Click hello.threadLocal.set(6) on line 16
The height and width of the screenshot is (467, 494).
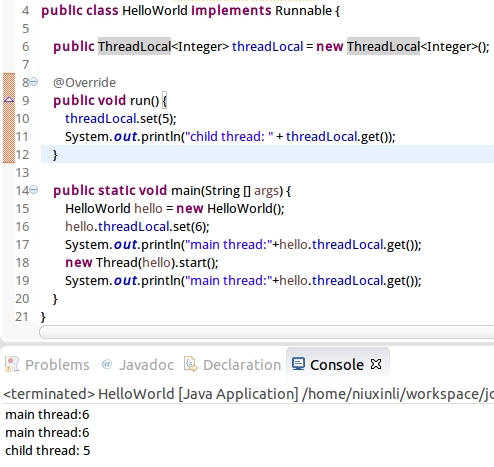(137, 227)
